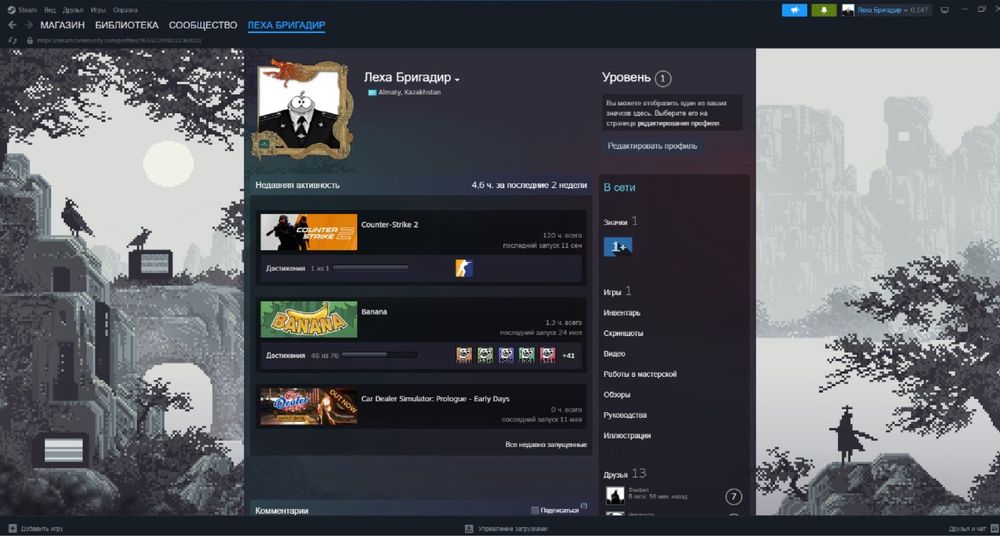
Task: Click the friend's level 7 badge
Action: 733,496
